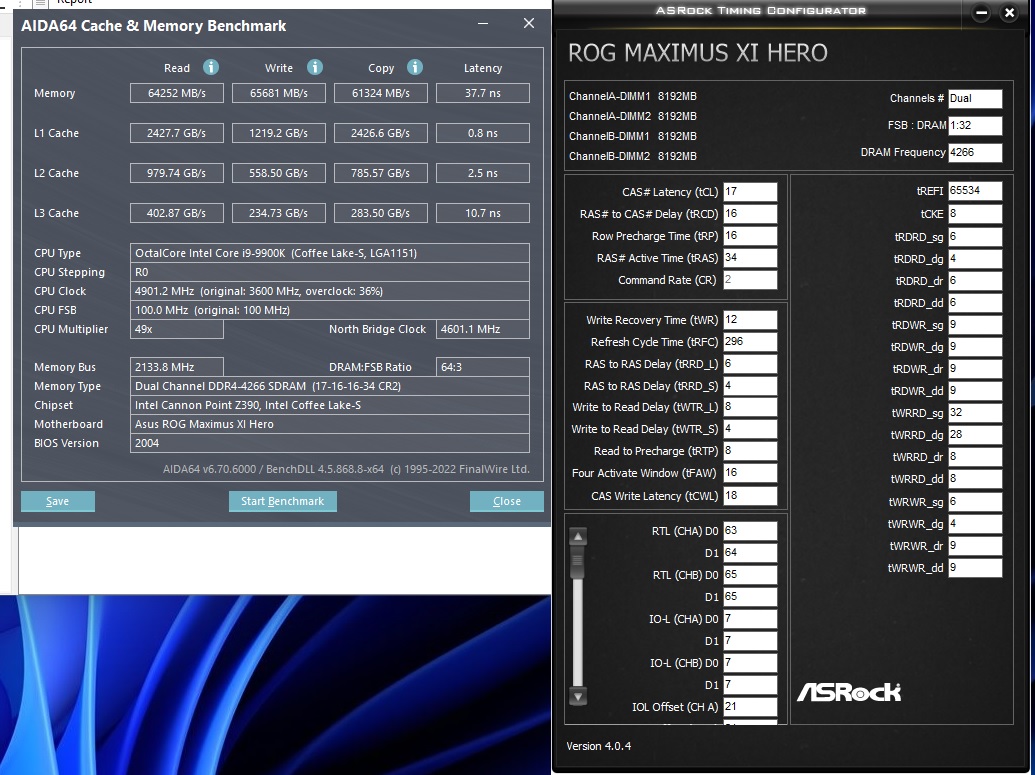Close ASRock Timing Configurator window
The image size is (1035, 775).
click(x=1009, y=13)
